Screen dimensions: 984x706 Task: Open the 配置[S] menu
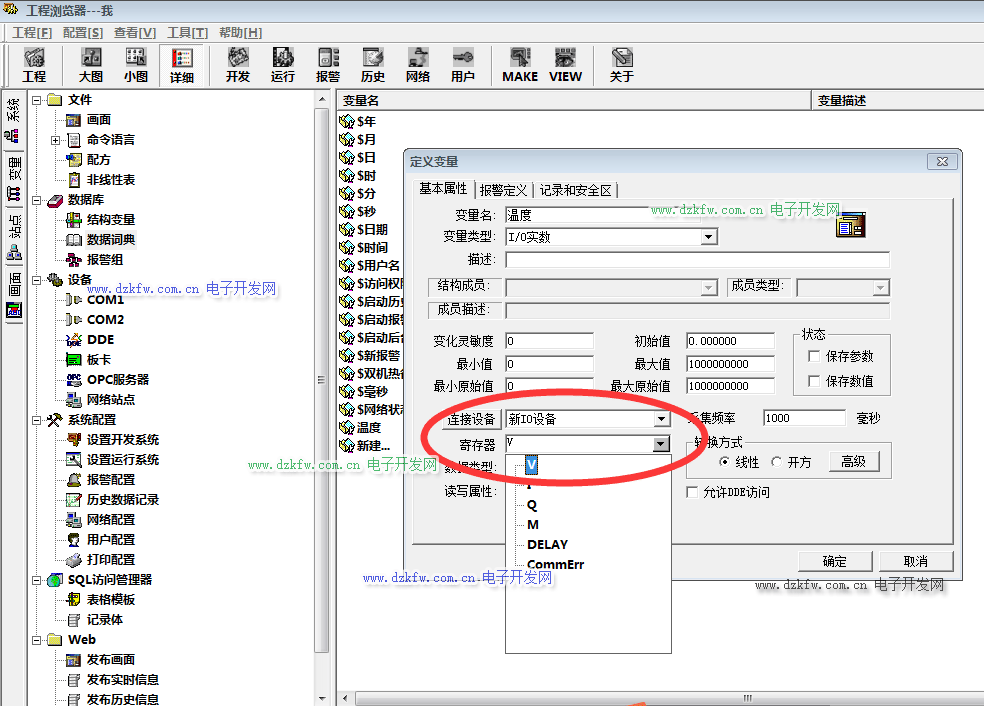[x=82, y=32]
